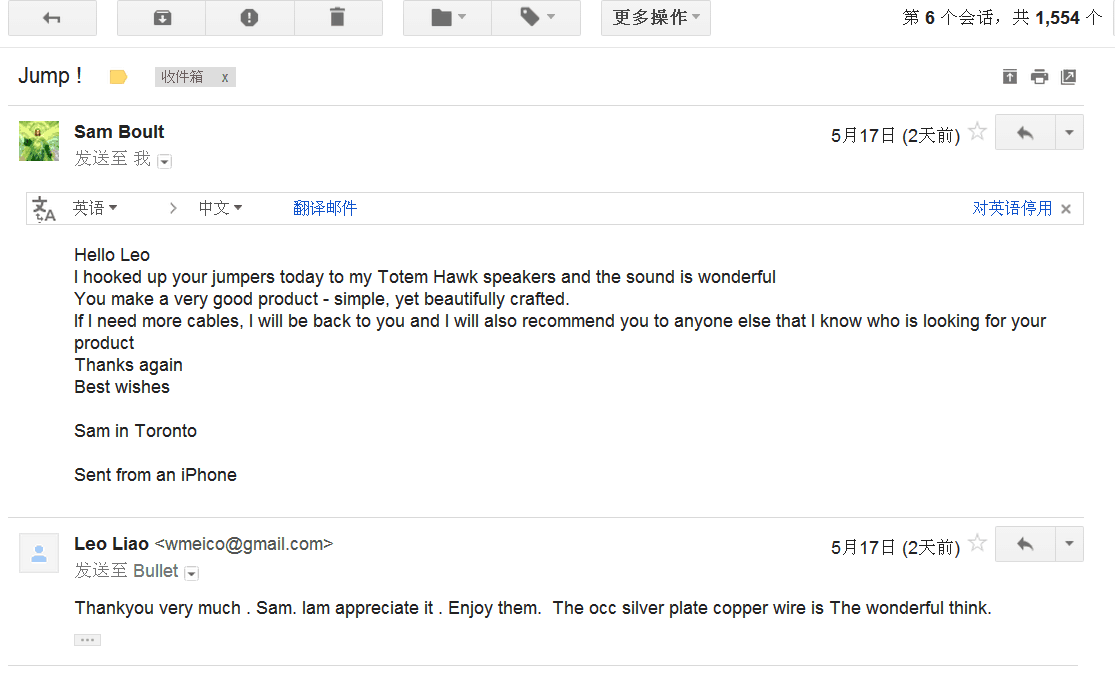Change source language 英语 dropdown
The width and height of the screenshot is (1115, 679).
pyautogui.click(x=95, y=208)
